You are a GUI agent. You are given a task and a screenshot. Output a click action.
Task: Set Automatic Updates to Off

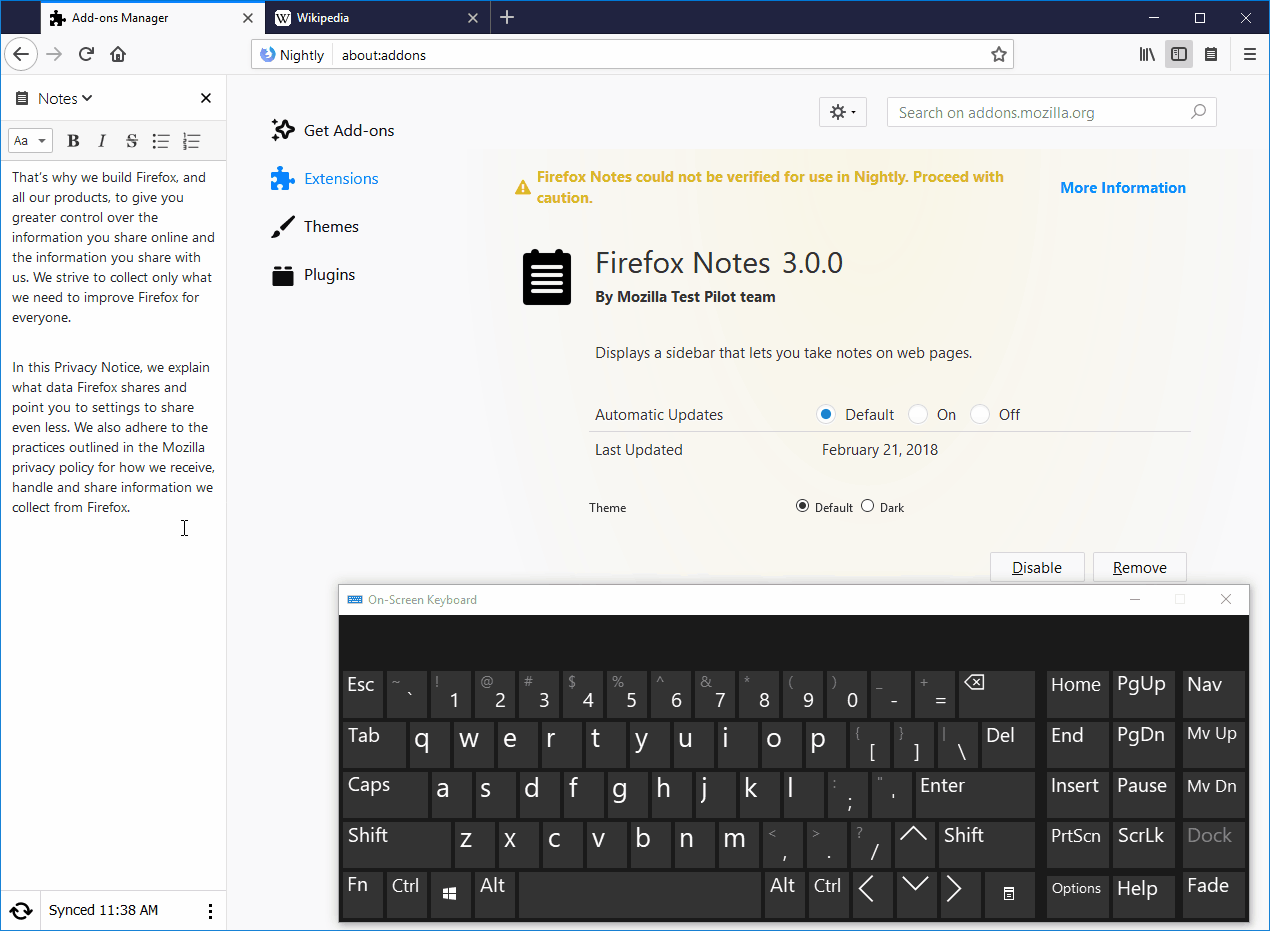(x=979, y=414)
